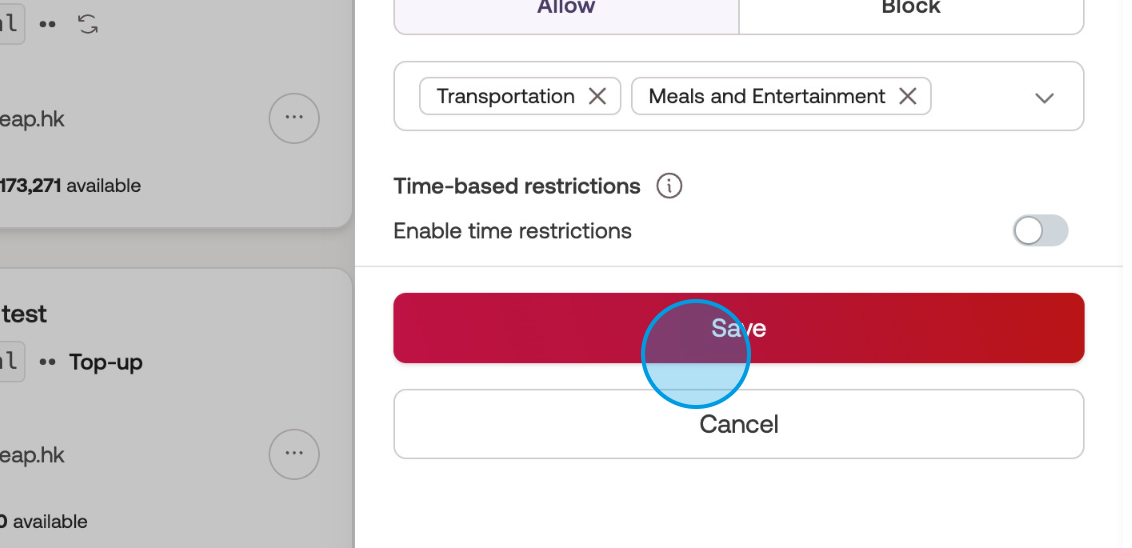The height and width of the screenshot is (548, 1132).
Task: Click the dots icon beside sync arrows
Action: [x=47, y=25]
